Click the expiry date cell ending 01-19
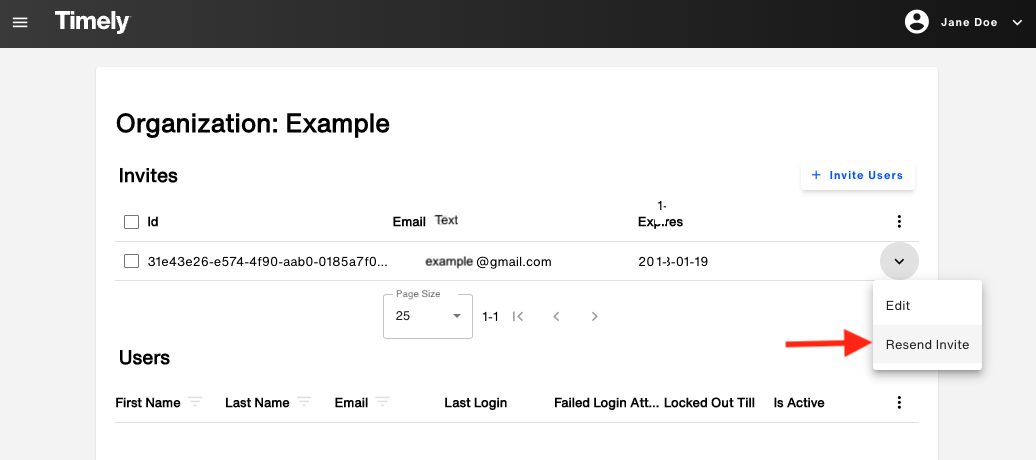The height and width of the screenshot is (460, 1036). click(x=673, y=262)
